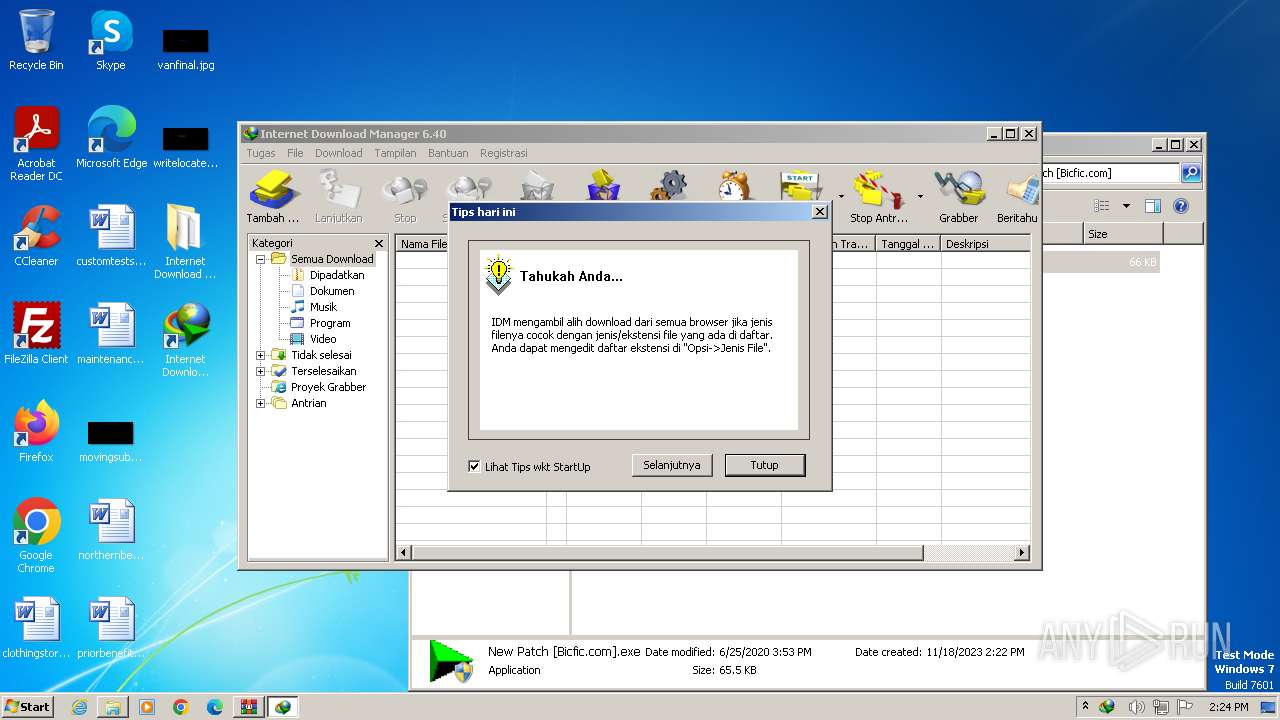Open the Bantuan menu

(x=448, y=153)
